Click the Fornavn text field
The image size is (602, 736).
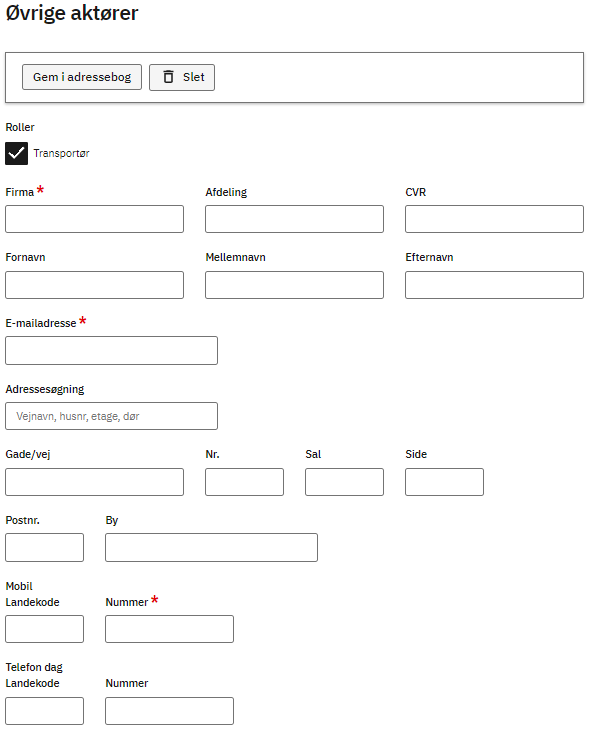(x=94, y=285)
